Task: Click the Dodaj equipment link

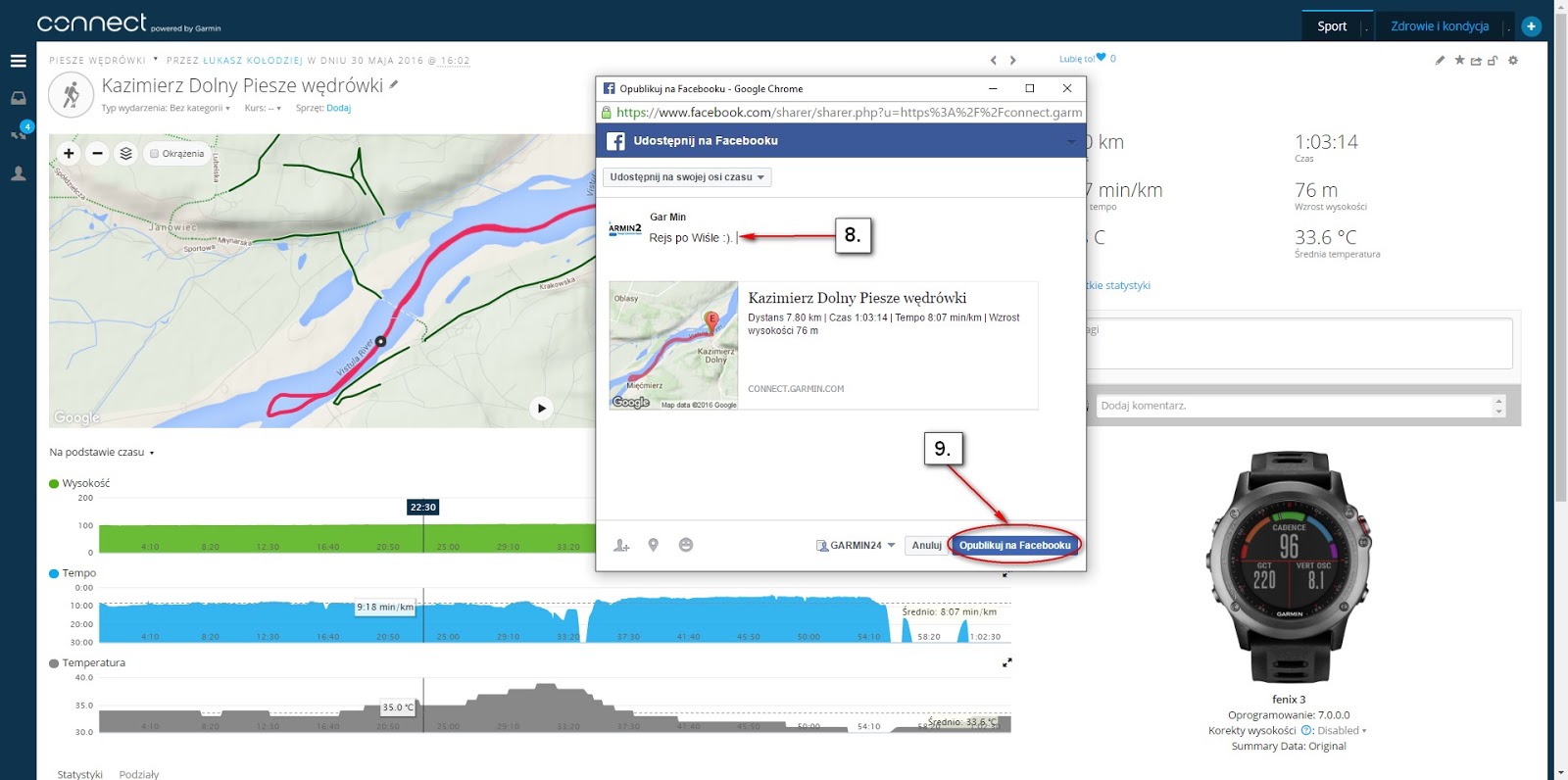Action: pyautogui.click(x=338, y=108)
